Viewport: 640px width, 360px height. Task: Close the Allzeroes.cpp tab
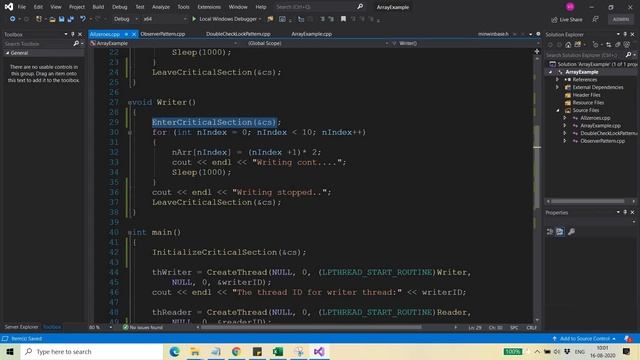133,34
